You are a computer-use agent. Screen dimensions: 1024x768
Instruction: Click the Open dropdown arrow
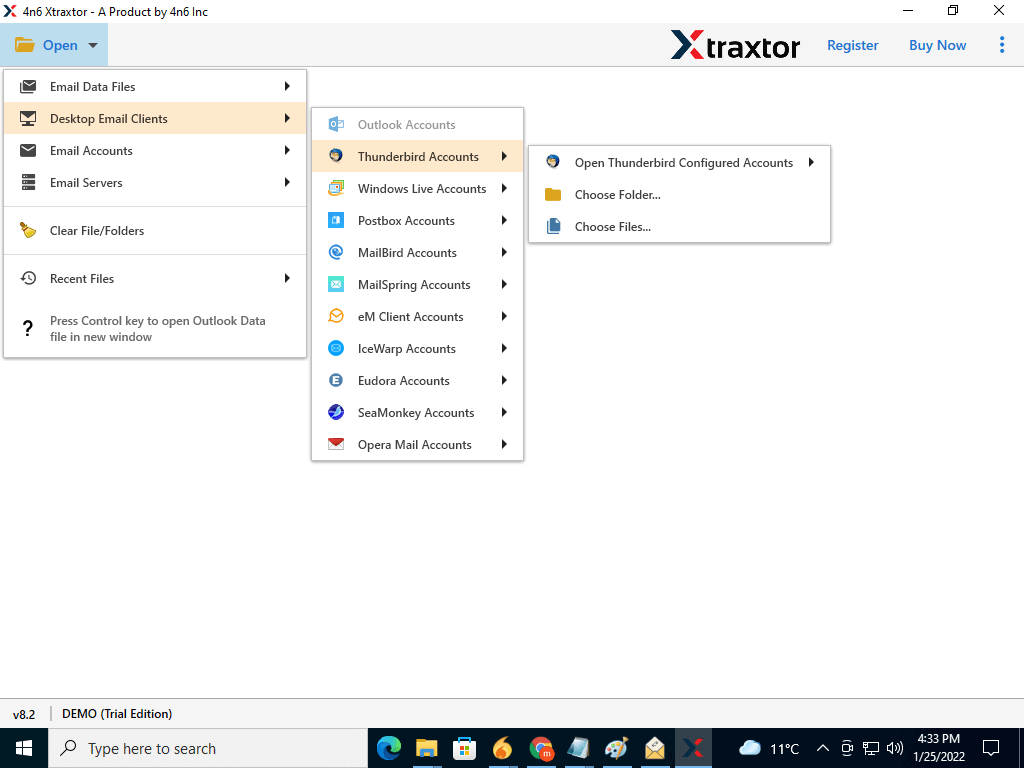pyautogui.click(x=92, y=46)
